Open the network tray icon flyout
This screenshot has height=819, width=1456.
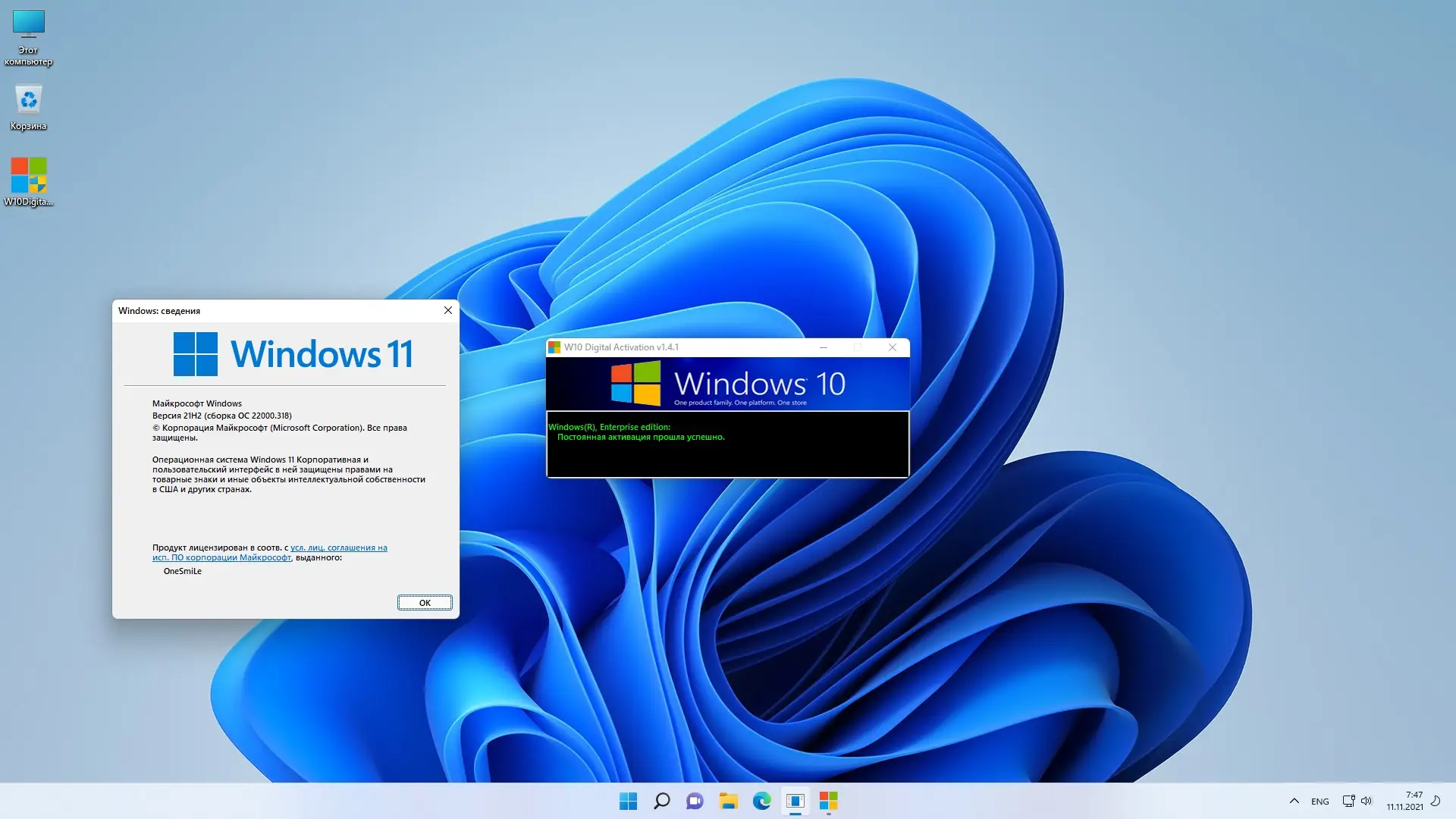click(1348, 801)
